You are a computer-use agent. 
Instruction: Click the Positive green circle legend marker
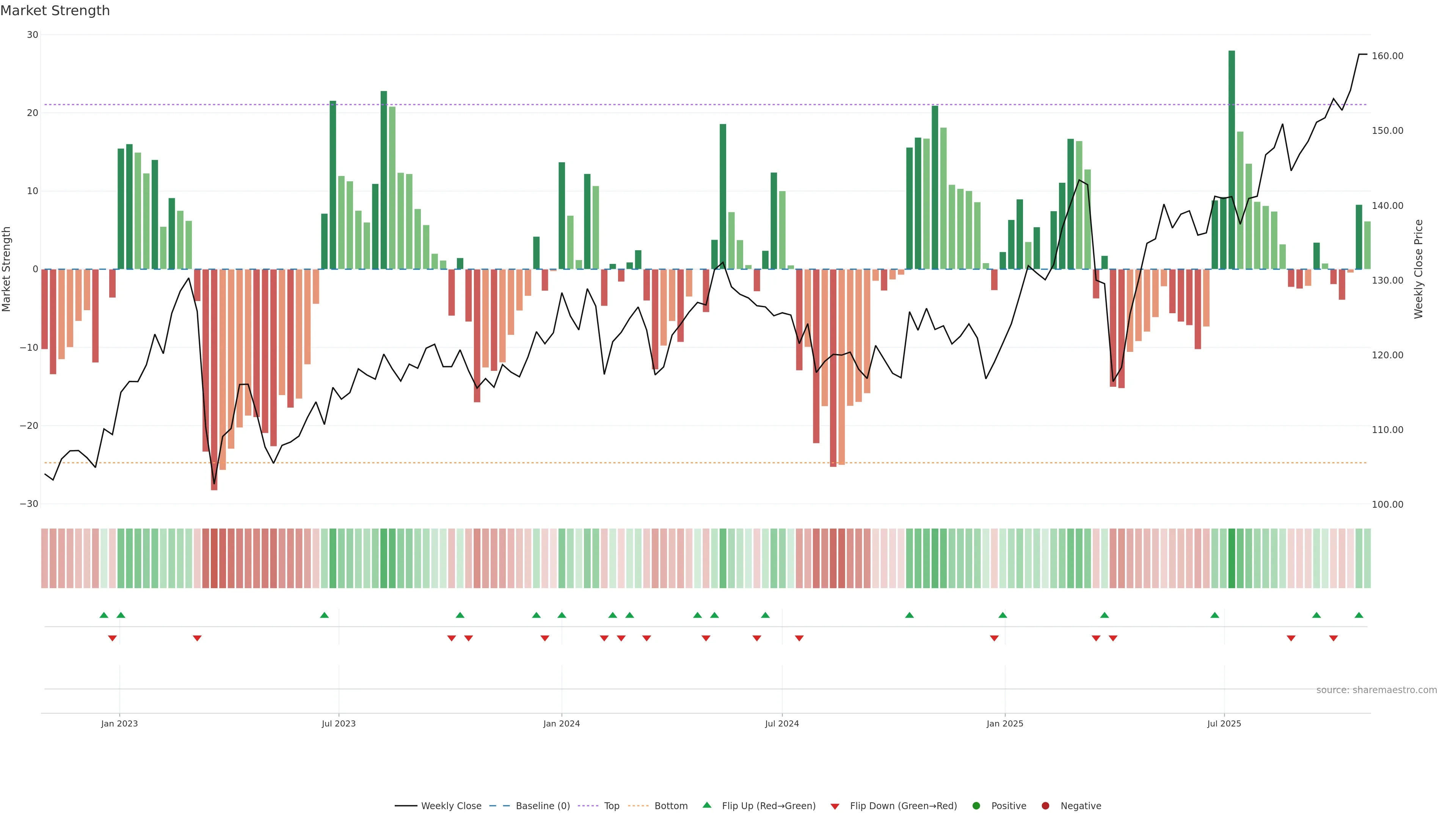[976, 805]
